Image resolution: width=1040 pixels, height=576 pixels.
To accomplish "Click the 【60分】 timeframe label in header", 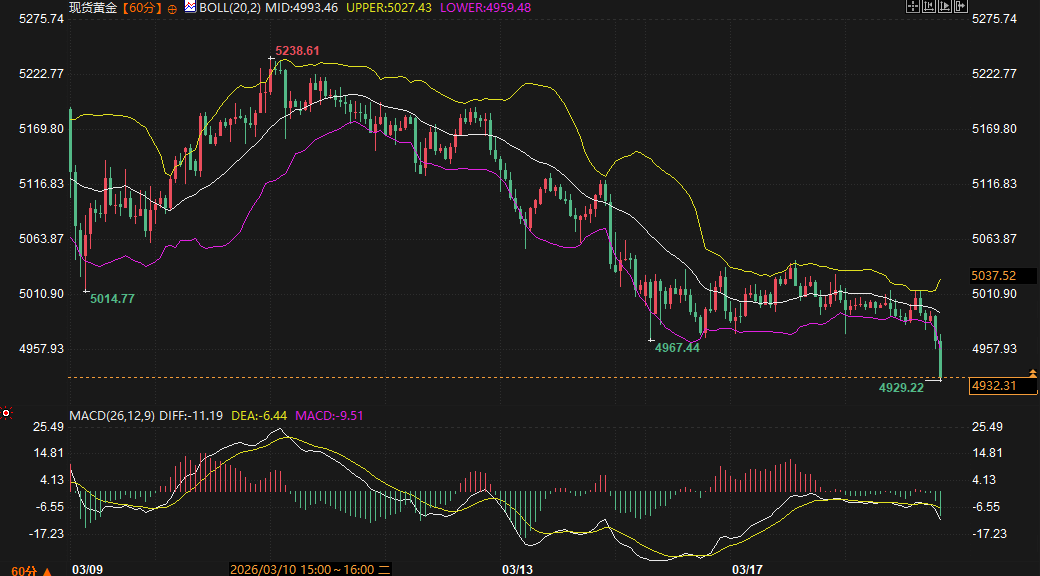I will pos(142,7).
